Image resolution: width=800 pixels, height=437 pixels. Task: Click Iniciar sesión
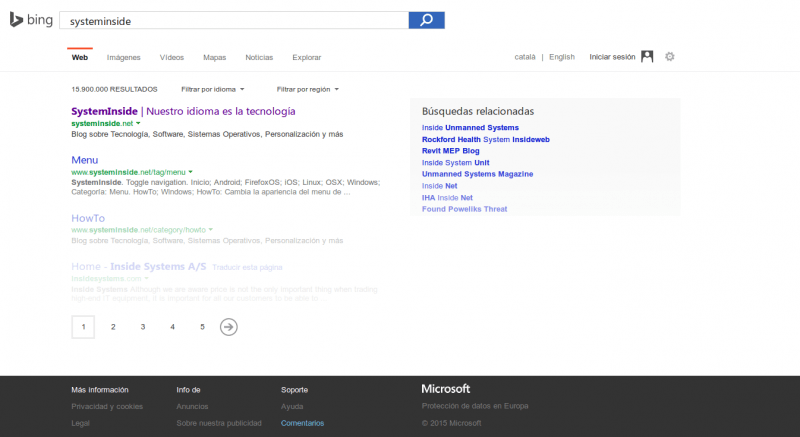[612, 57]
